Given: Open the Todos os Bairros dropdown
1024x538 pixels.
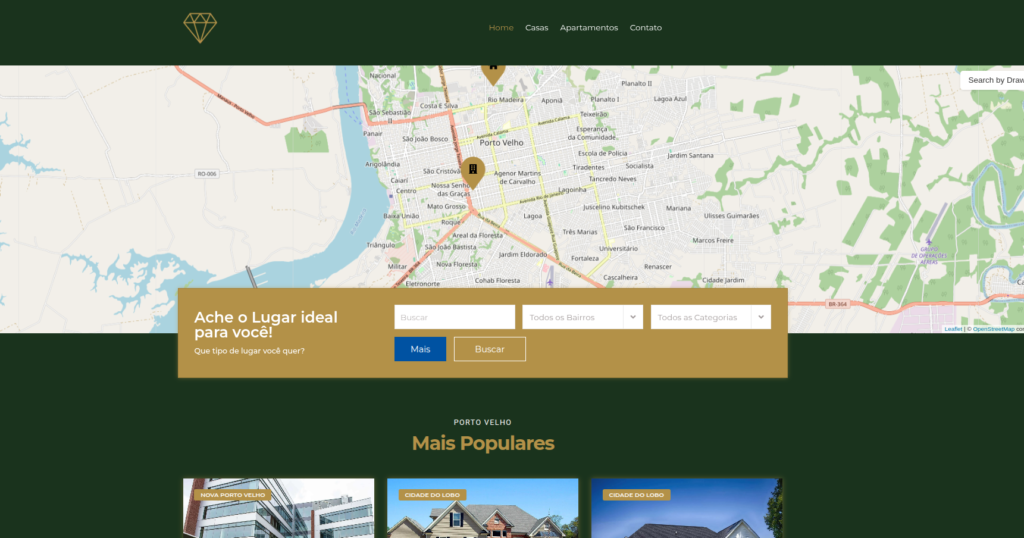Looking at the screenshot, I should click(582, 317).
